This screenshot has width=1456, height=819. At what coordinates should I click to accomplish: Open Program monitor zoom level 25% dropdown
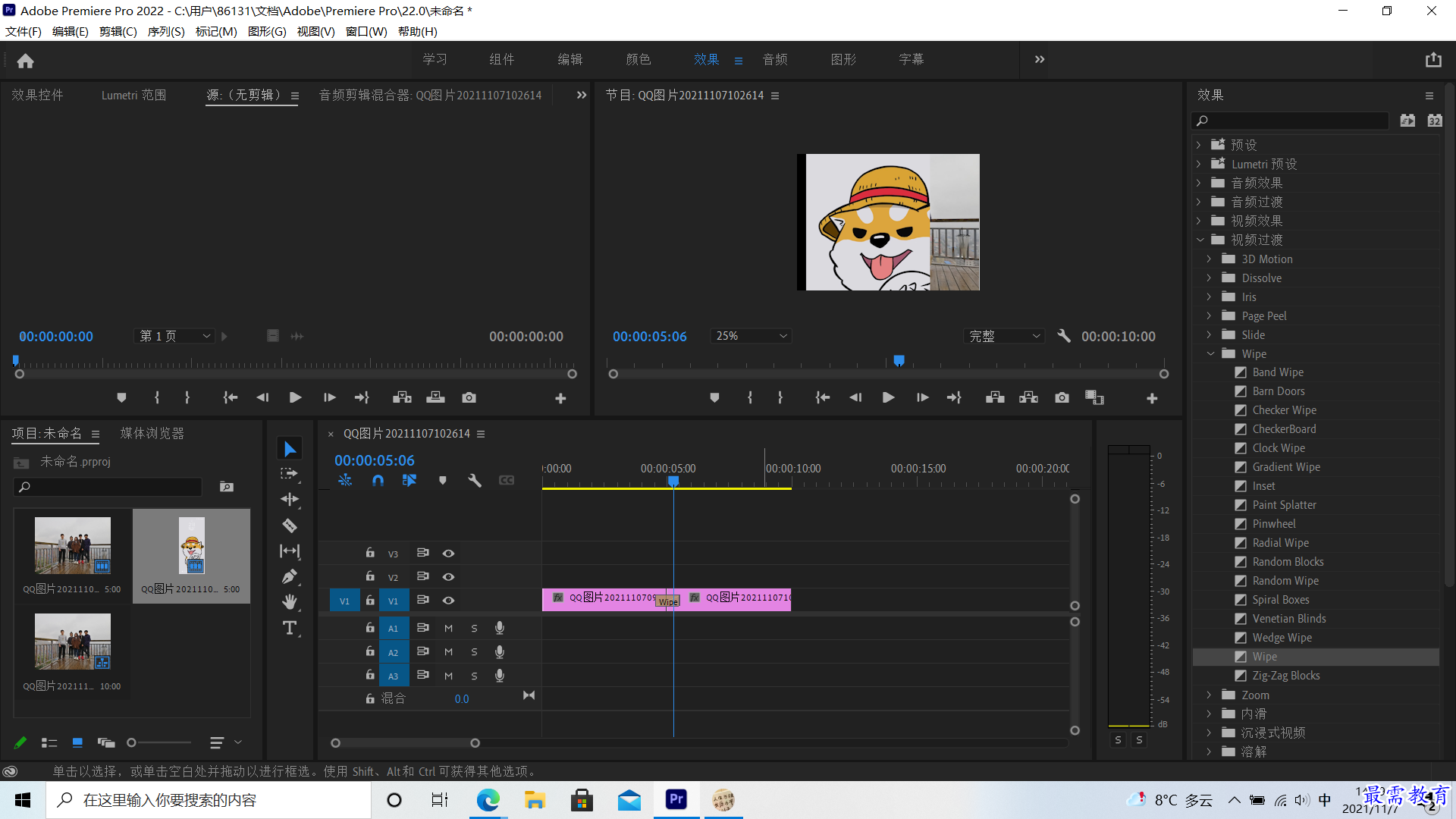pyautogui.click(x=751, y=335)
